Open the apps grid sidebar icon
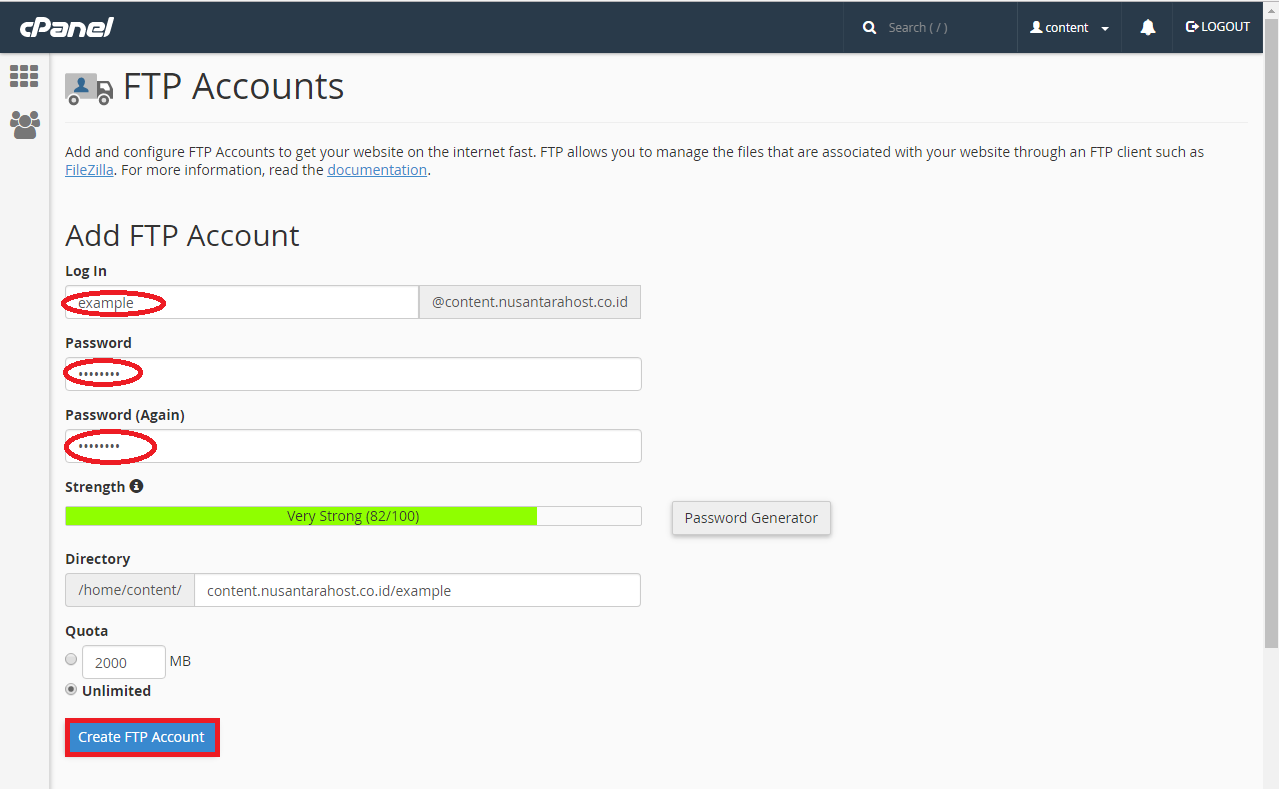This screenshot has width=1279, height=789. [24, 76]
